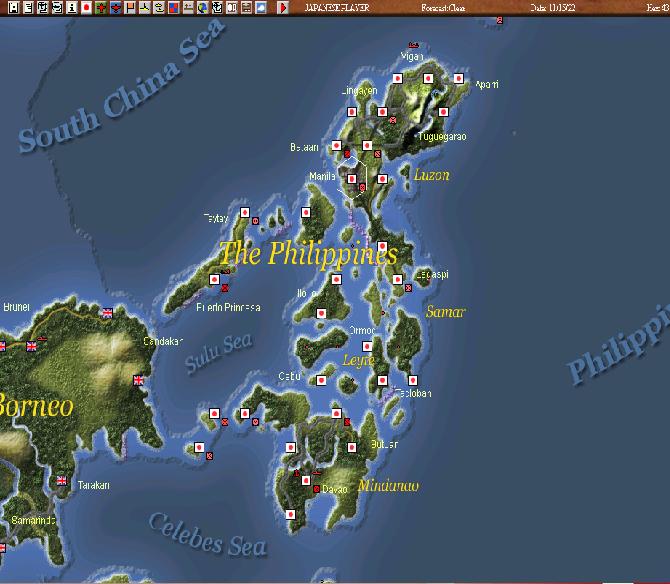
Task: Select the Japanese base flag at Aparri
Action: [x=458, y=79]
